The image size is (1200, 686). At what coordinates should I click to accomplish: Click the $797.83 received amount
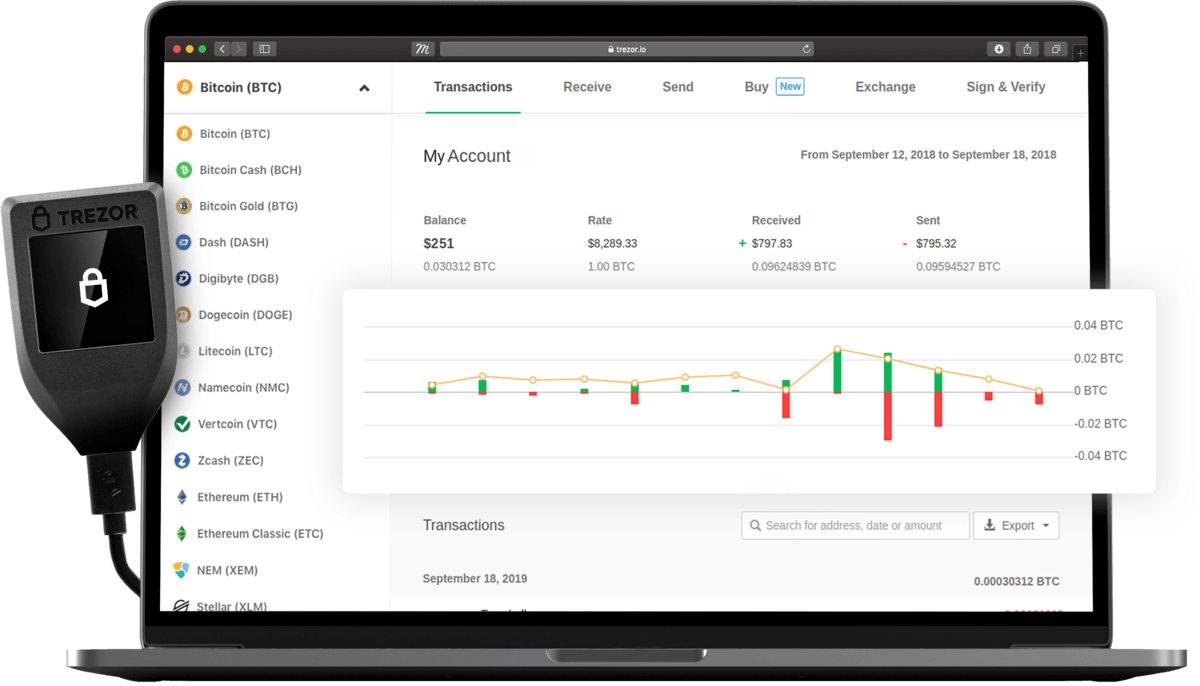772,243
